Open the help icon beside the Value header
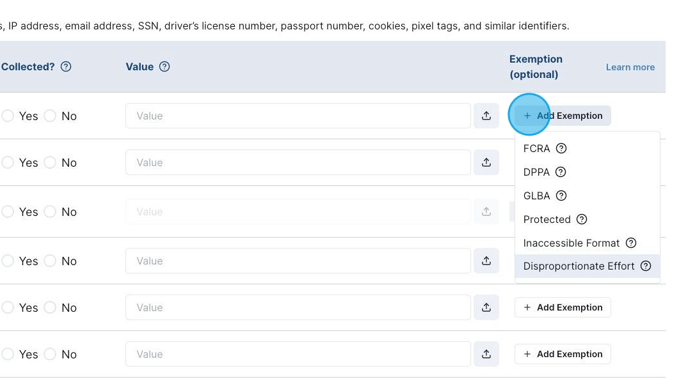 (165, 67)
